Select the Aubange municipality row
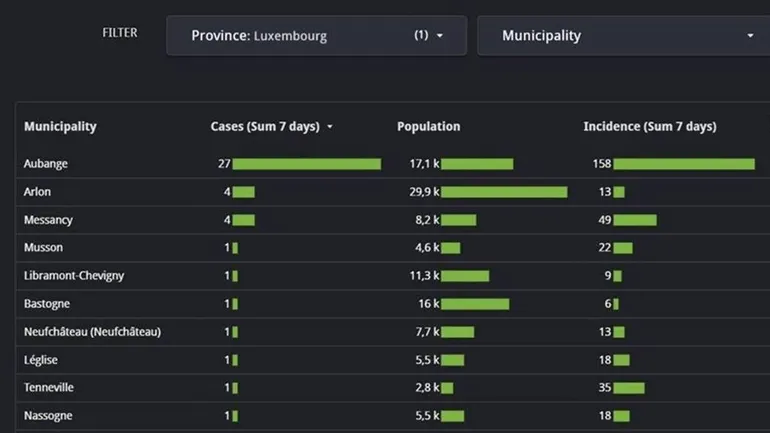770x433 pixels. 46,163
